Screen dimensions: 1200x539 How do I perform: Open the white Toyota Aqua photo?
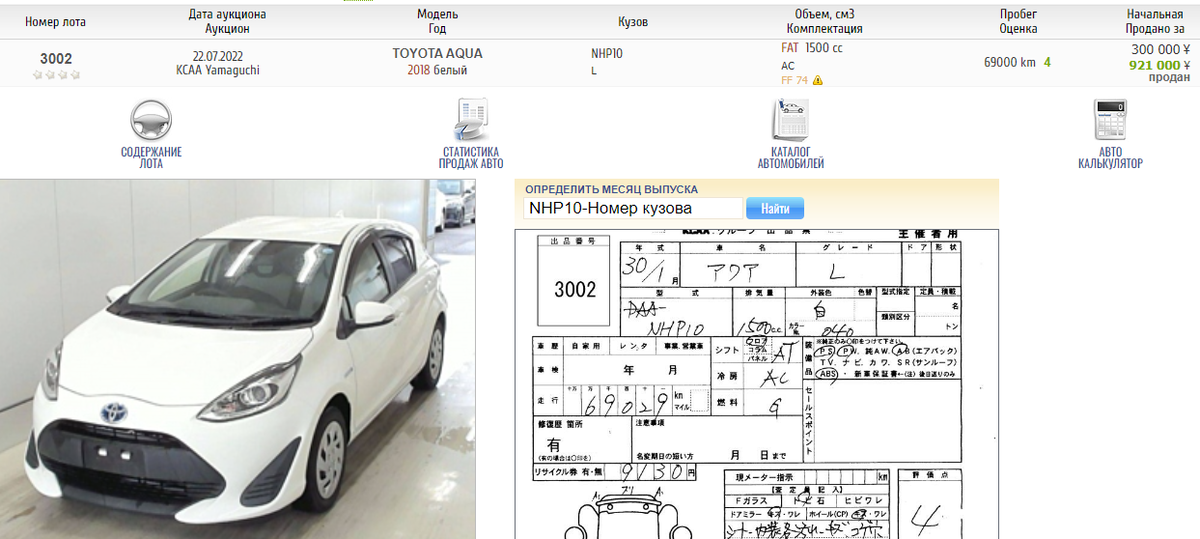click(x=237, y=359)
